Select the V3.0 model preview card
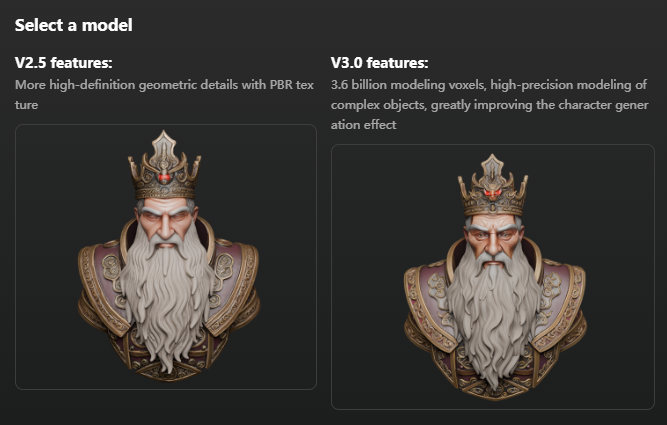The image size is (667, 425). [493, 277]
